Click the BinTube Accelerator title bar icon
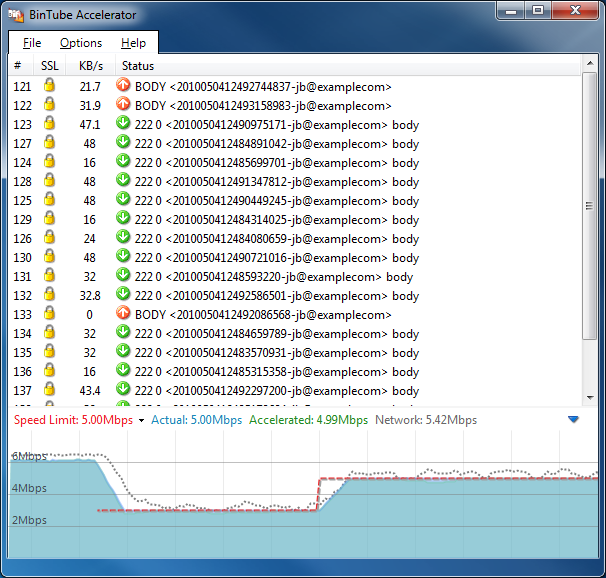Viewport: 606px width, 578px height. 16,15
